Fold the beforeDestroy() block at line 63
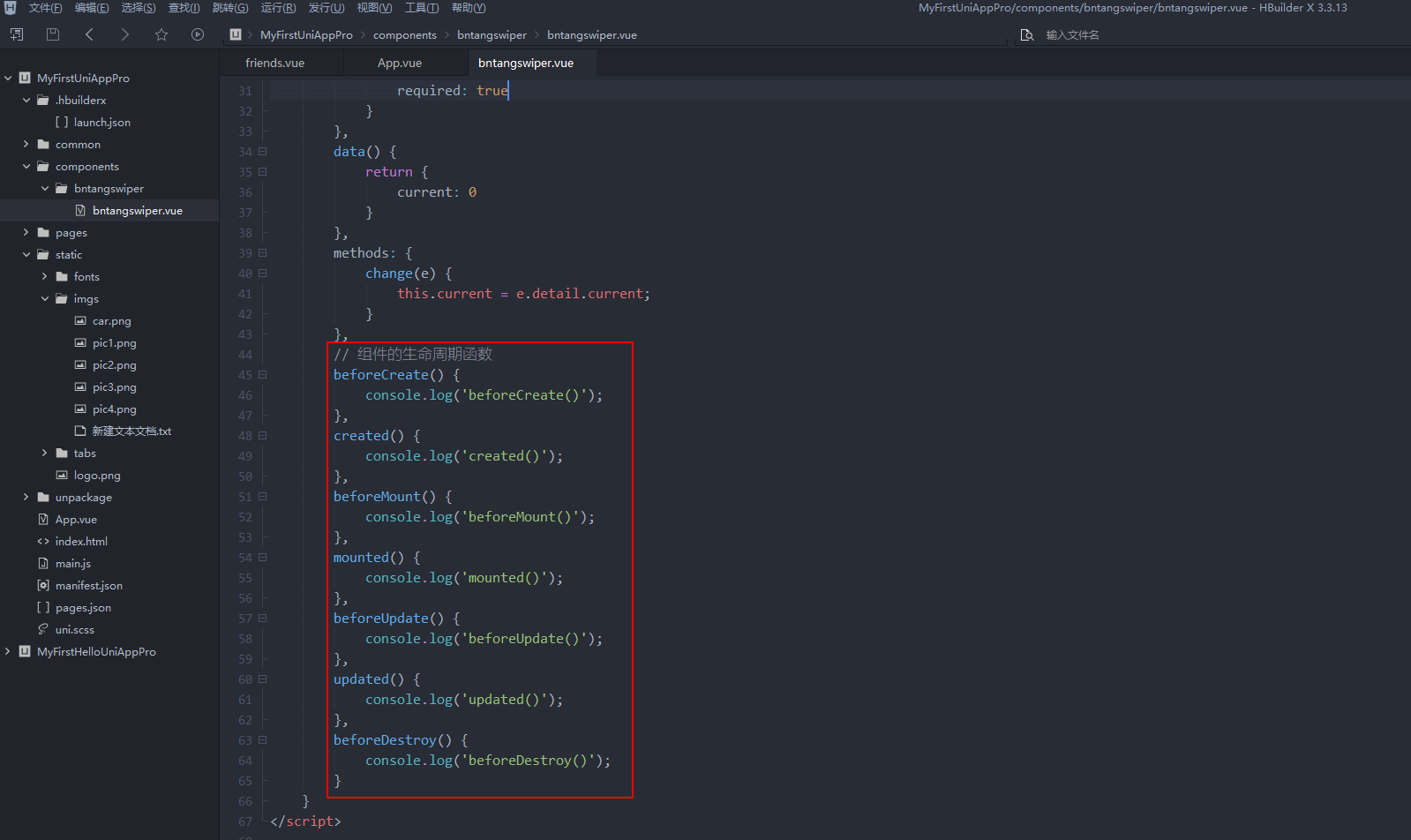Viewport: 1411px width, 840px height. [x=262, y=740]
